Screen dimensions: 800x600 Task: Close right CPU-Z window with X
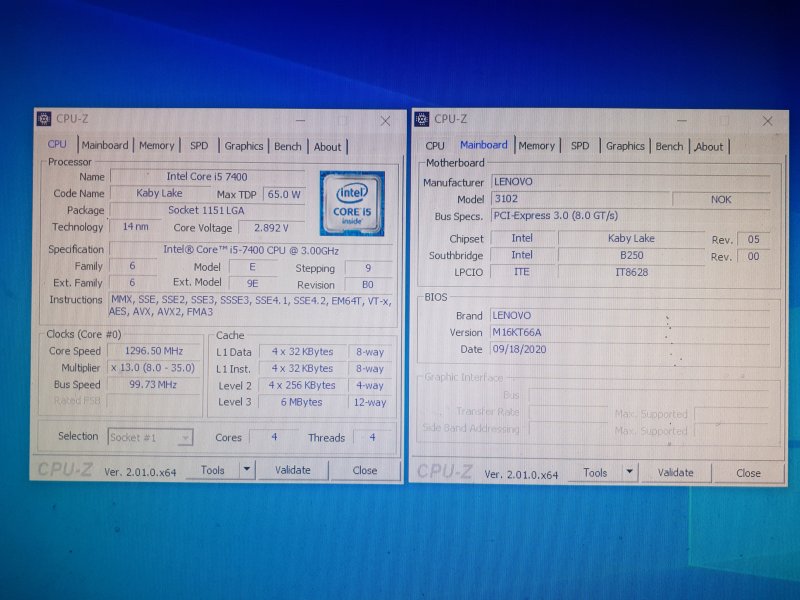click(x=767, y=121)
